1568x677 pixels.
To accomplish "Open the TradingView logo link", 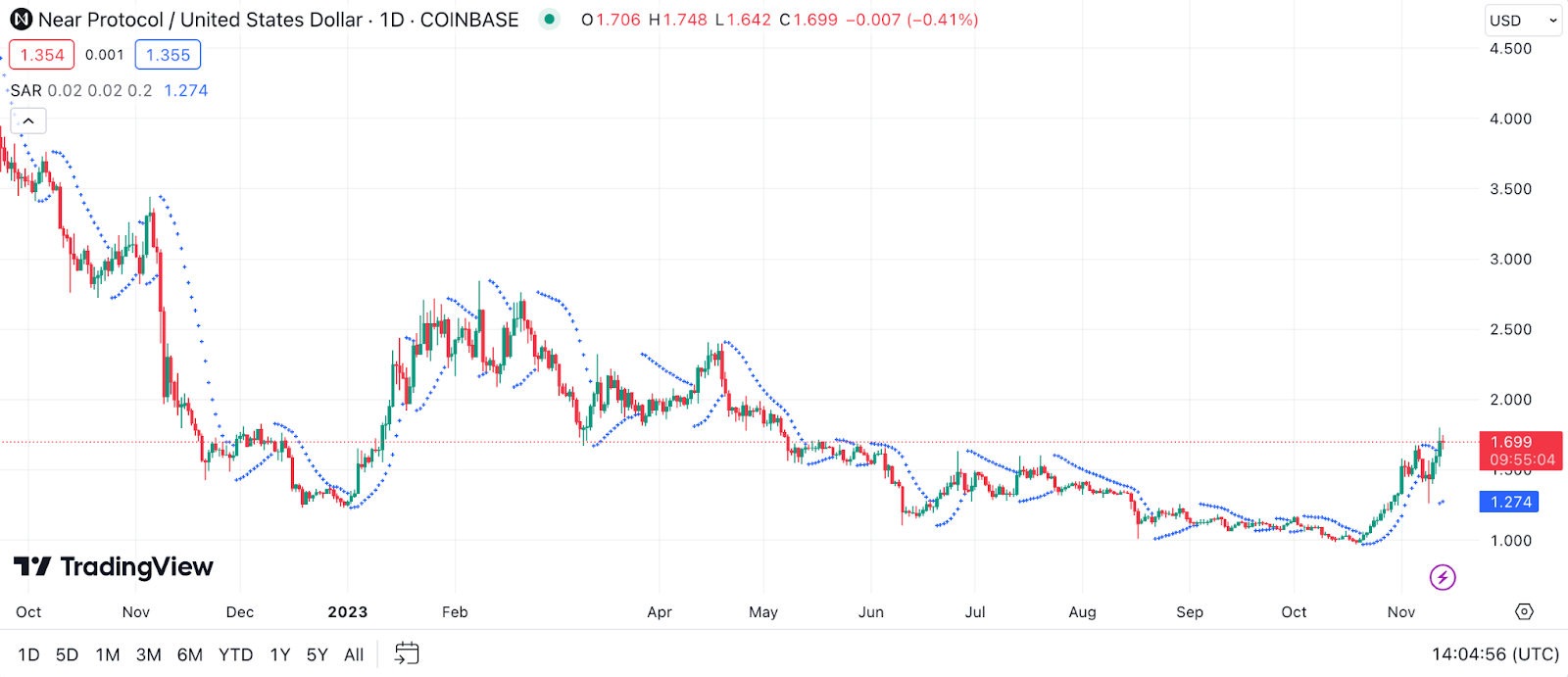I will tap(114, 566).
